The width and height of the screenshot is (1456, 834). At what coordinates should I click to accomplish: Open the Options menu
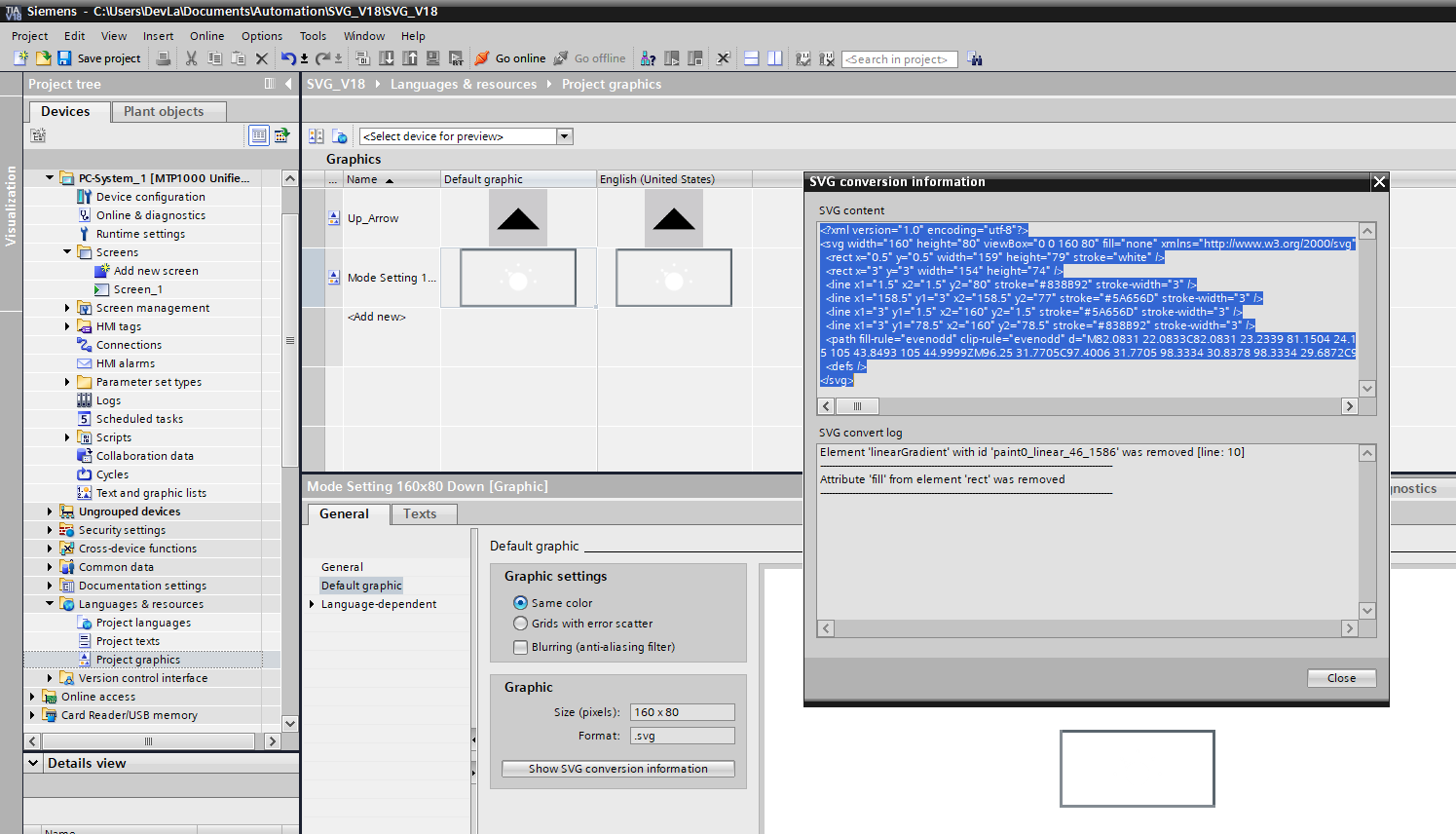click(261, 36)
